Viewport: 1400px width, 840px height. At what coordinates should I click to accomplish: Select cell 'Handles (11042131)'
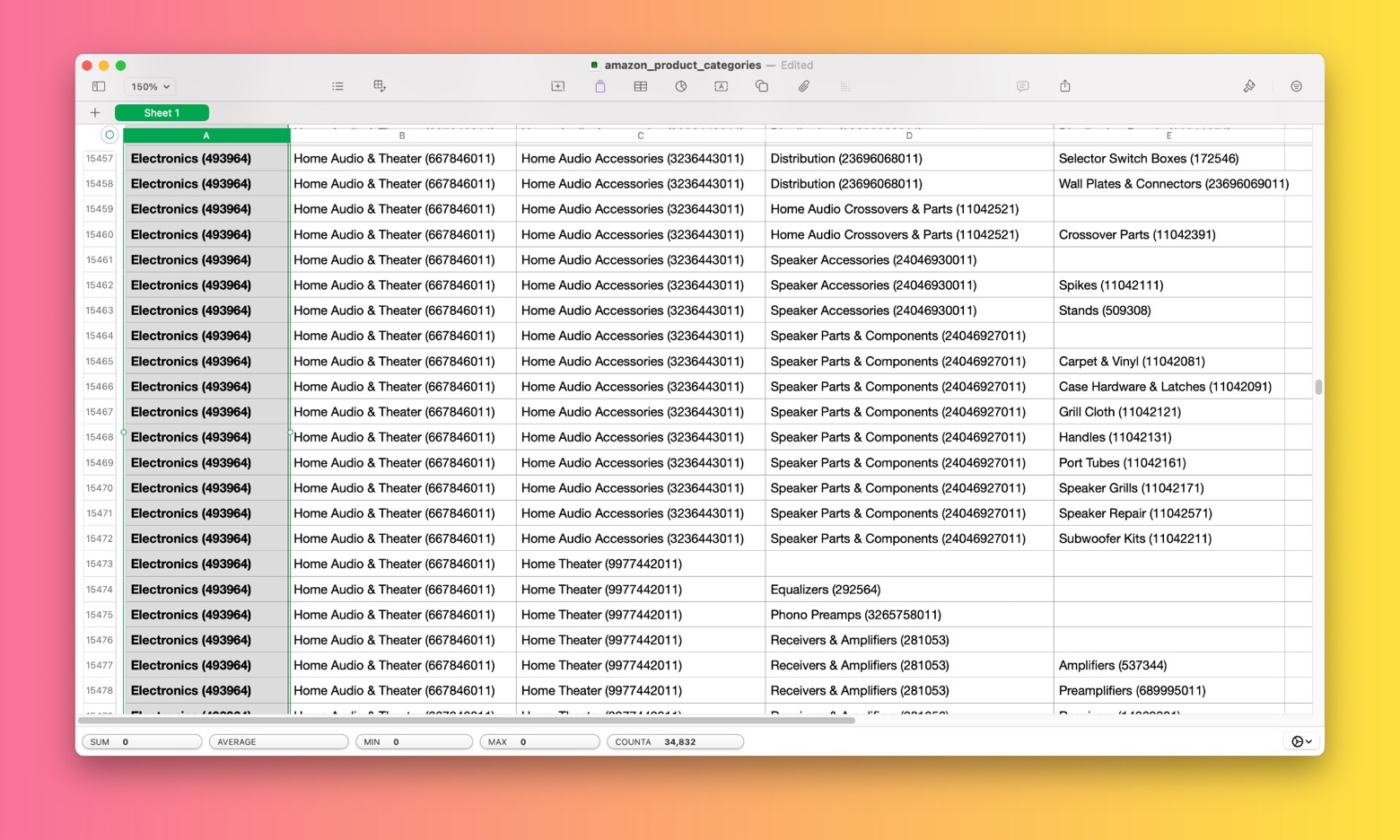(1168, 437)
